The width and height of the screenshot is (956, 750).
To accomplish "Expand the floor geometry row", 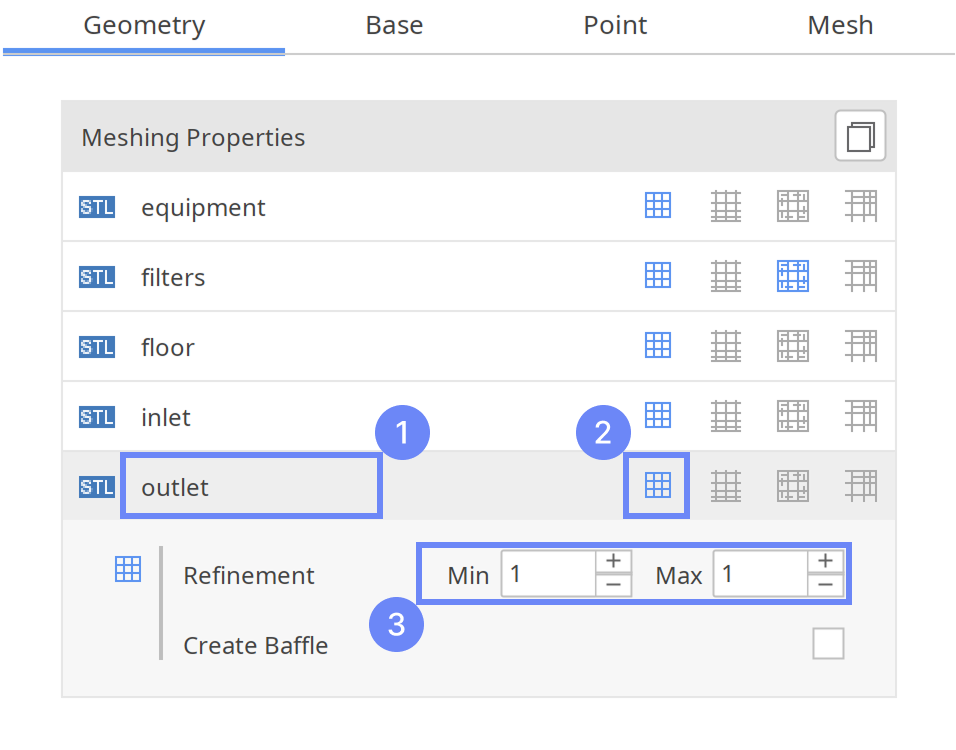I will point(168,347).
